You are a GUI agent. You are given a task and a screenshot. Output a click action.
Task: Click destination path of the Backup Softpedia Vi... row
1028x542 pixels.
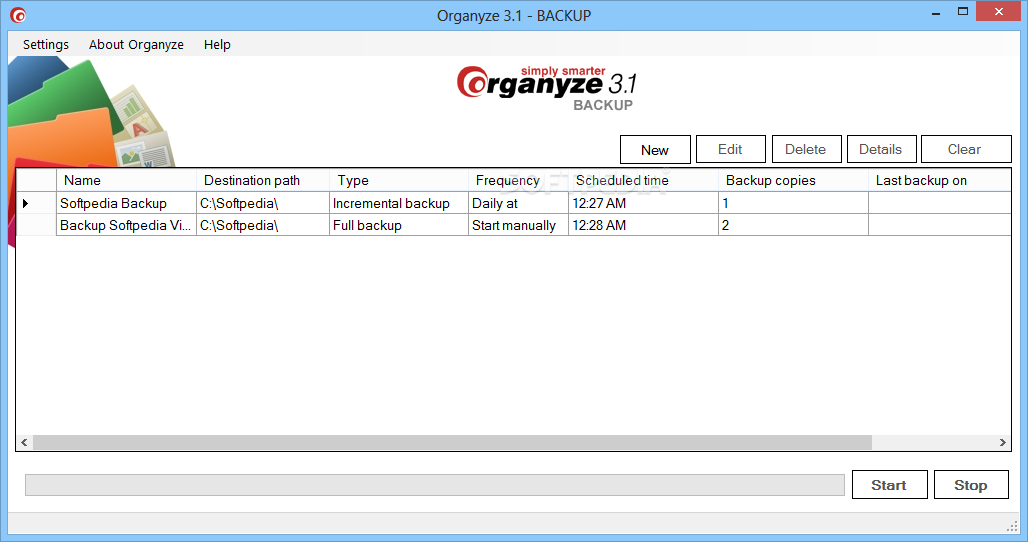263,225
